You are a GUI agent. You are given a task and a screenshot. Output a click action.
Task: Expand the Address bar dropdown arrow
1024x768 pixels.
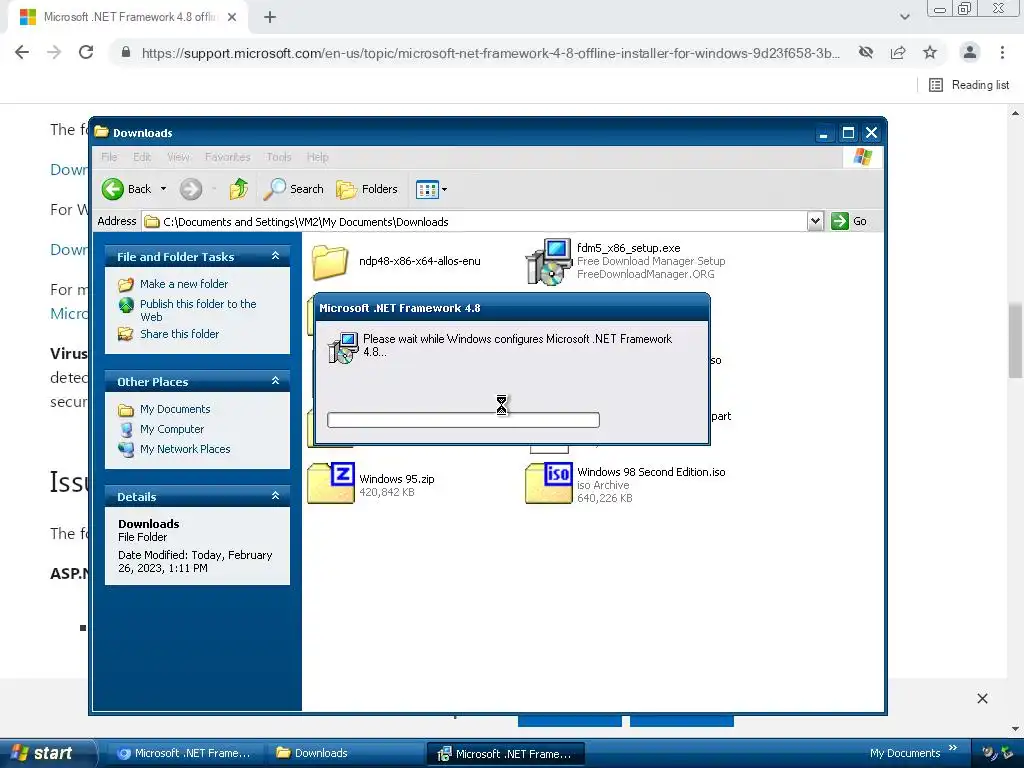[x=815, y=221]
